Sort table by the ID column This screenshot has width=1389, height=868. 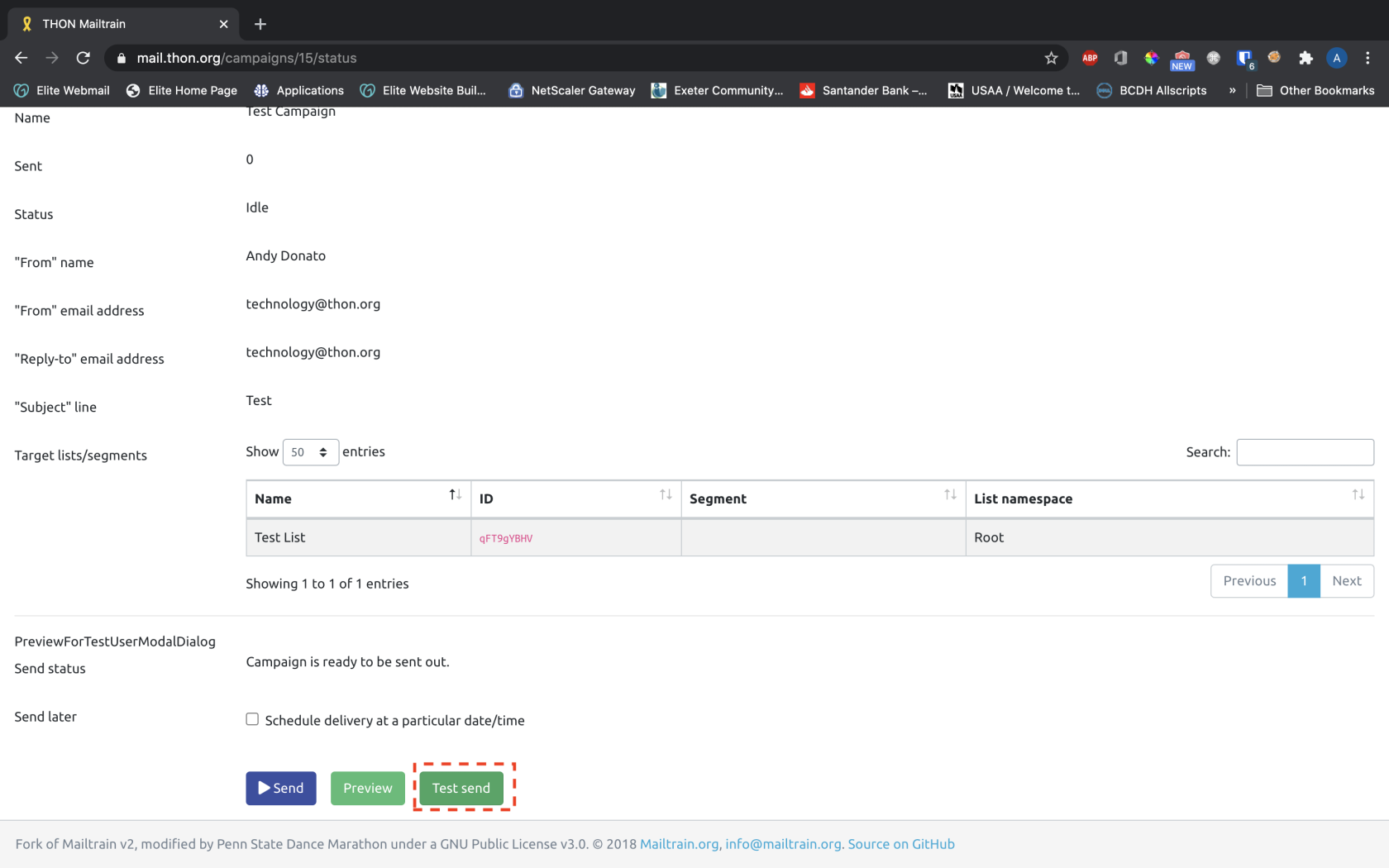(x=575, y=498)
